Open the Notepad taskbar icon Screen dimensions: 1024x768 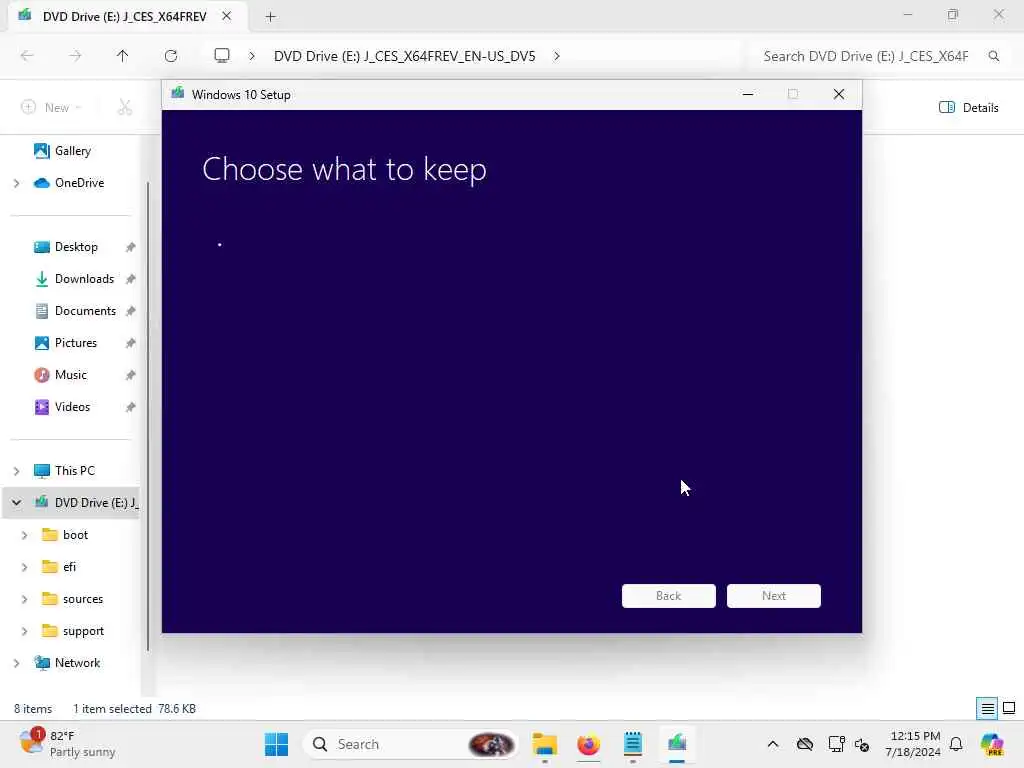633,744
